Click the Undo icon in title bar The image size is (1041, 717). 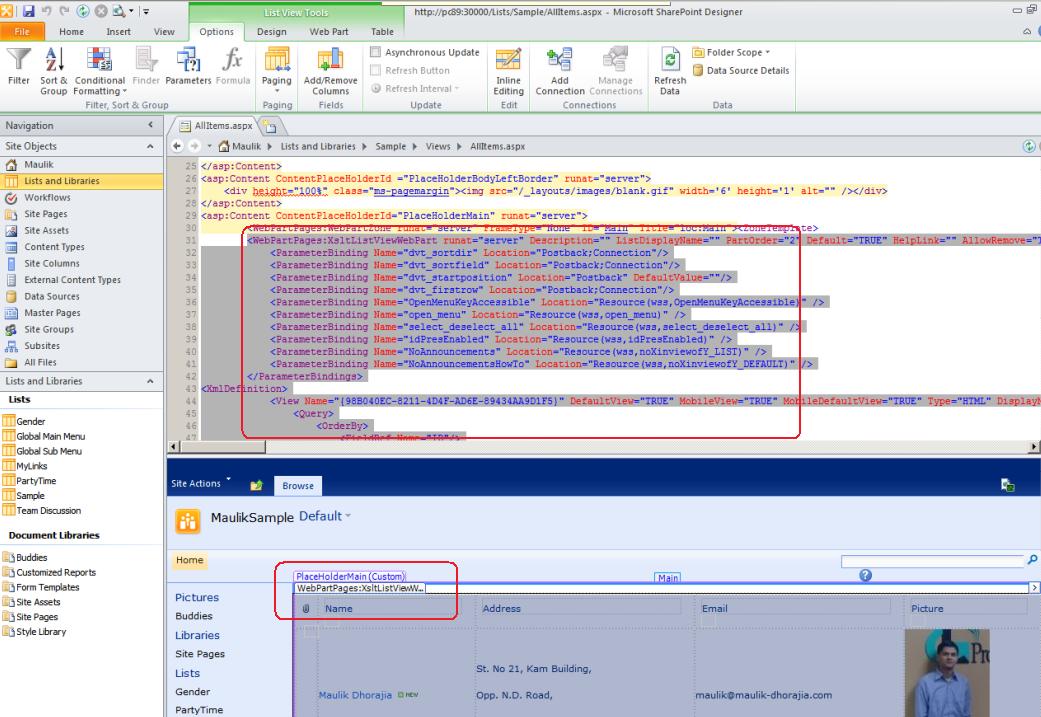(x=46, y=11)
